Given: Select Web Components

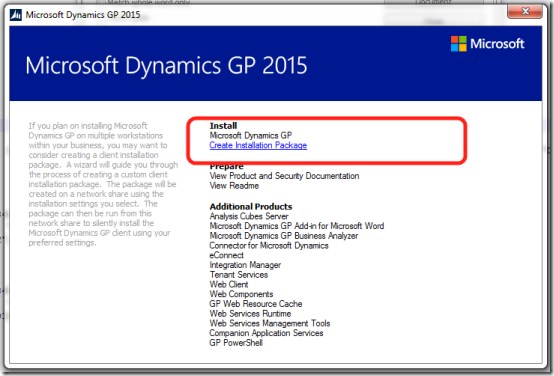Looking at the screenshot, I should (241, 294).
